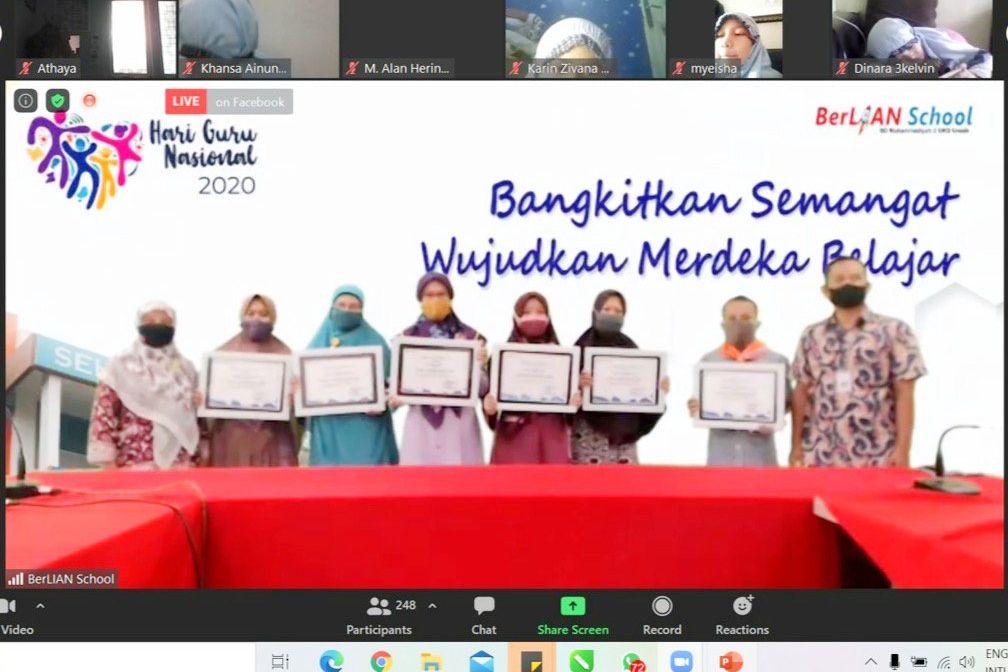Click muted mic icon beside Khansa Ainun

point(189,68)
